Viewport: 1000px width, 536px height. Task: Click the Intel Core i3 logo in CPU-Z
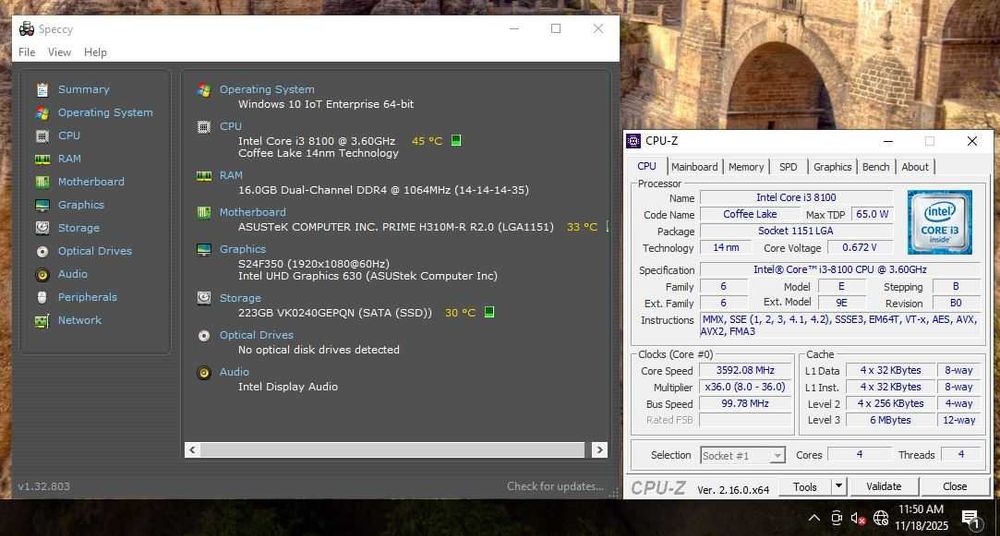pyautogui.click(x=940, y=221)
